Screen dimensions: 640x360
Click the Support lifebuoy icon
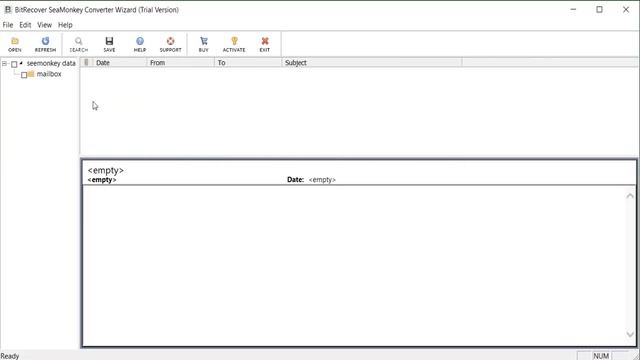170,44
